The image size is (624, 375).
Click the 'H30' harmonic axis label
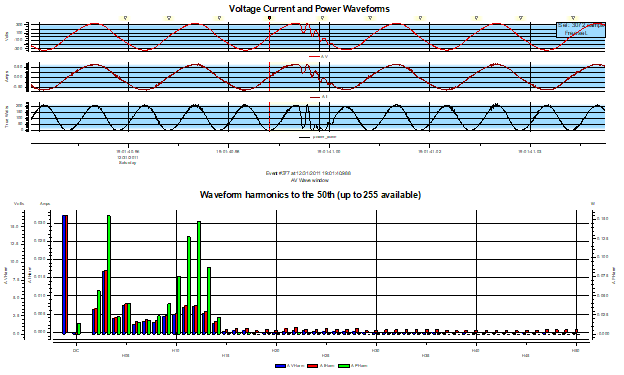tap(375, 351)
